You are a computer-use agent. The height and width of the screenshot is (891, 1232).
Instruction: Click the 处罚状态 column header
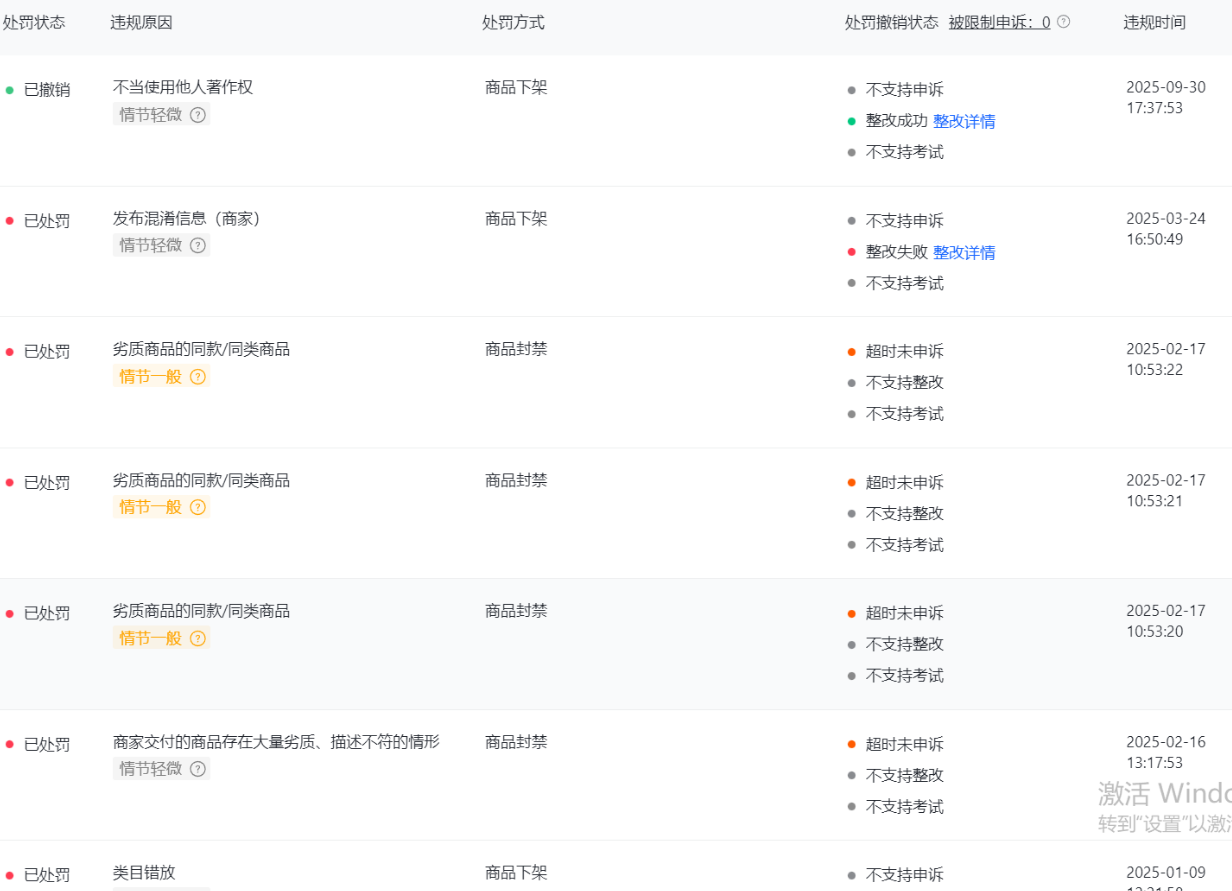coord(34,22)
